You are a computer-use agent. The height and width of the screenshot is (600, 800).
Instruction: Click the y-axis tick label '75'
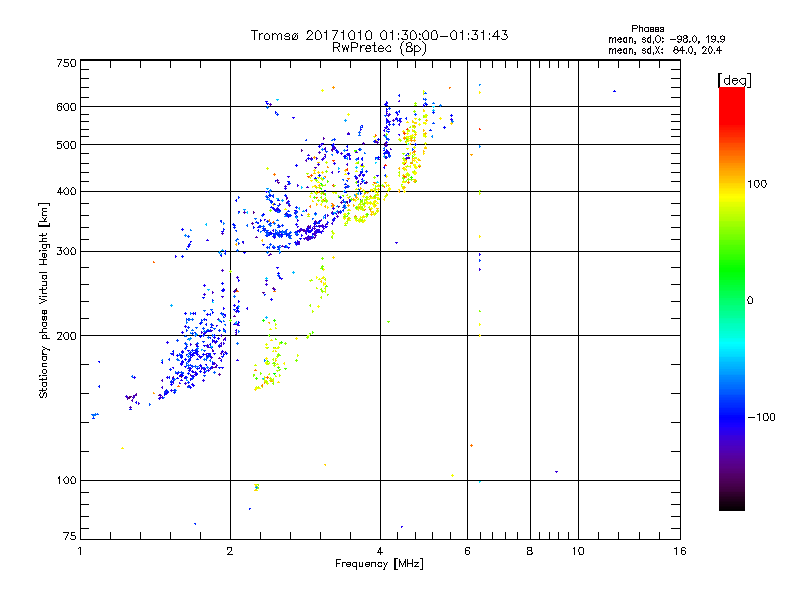70,536
